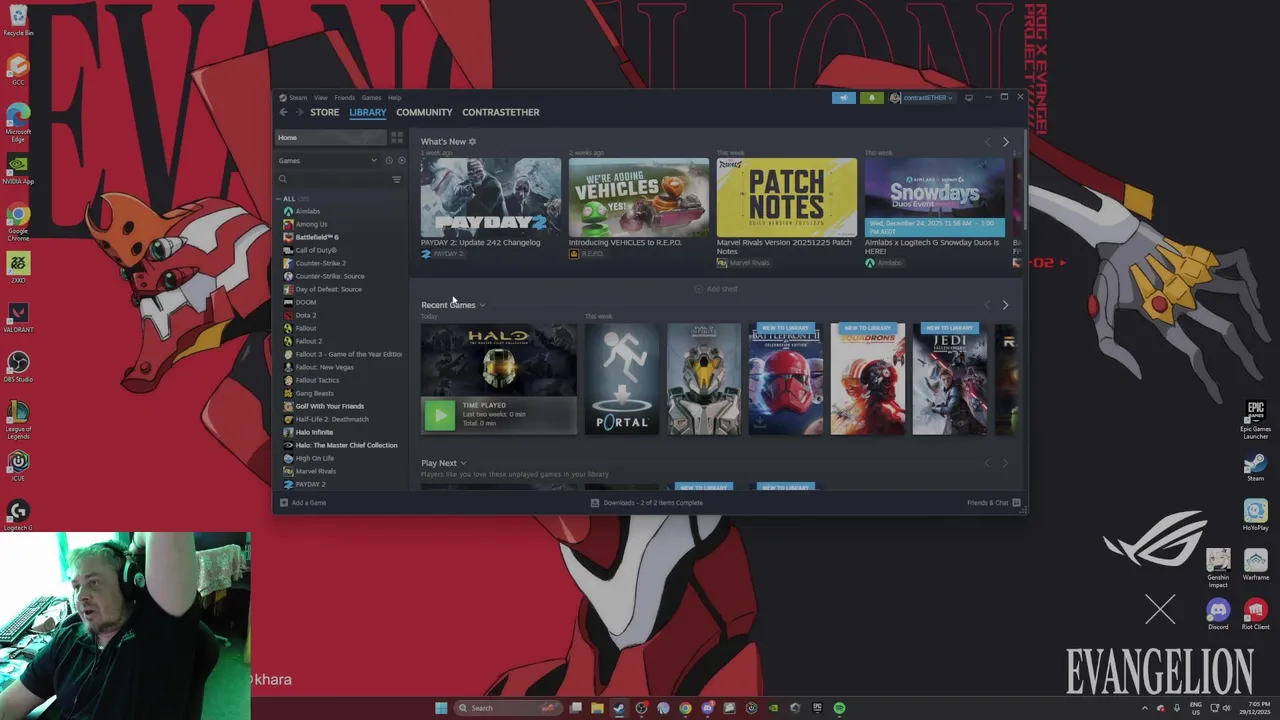Open the Portal game cover
Viewport: 1280px width, 720px height.
coord(621,379)
